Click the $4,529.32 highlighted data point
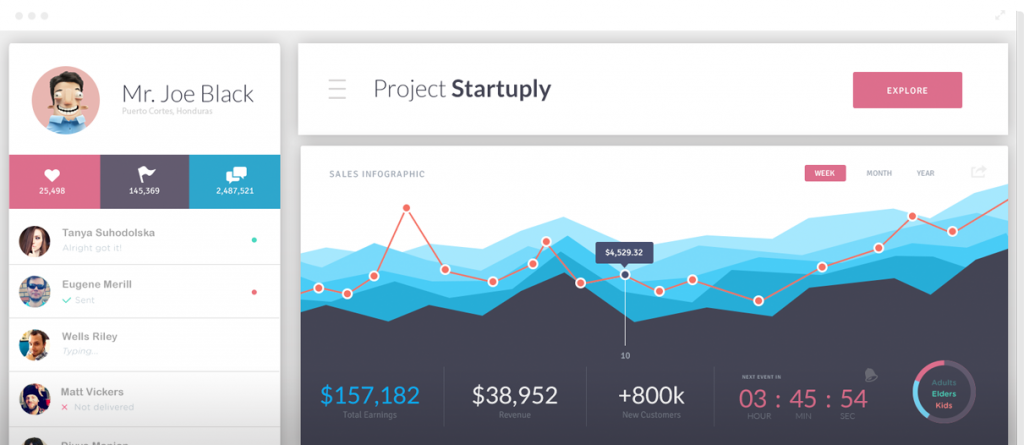The width and height of the screenshot is (1024, 445). (x=626, y=274)
